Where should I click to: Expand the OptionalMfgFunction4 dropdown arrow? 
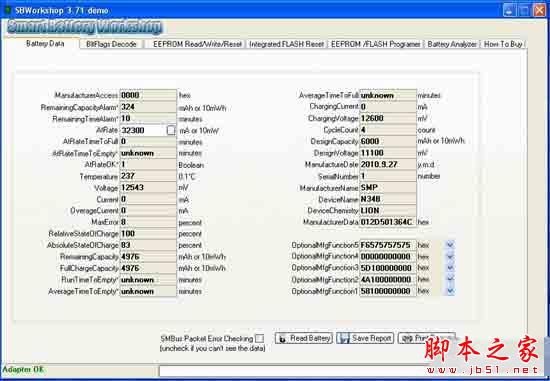[x=450, y=256]
